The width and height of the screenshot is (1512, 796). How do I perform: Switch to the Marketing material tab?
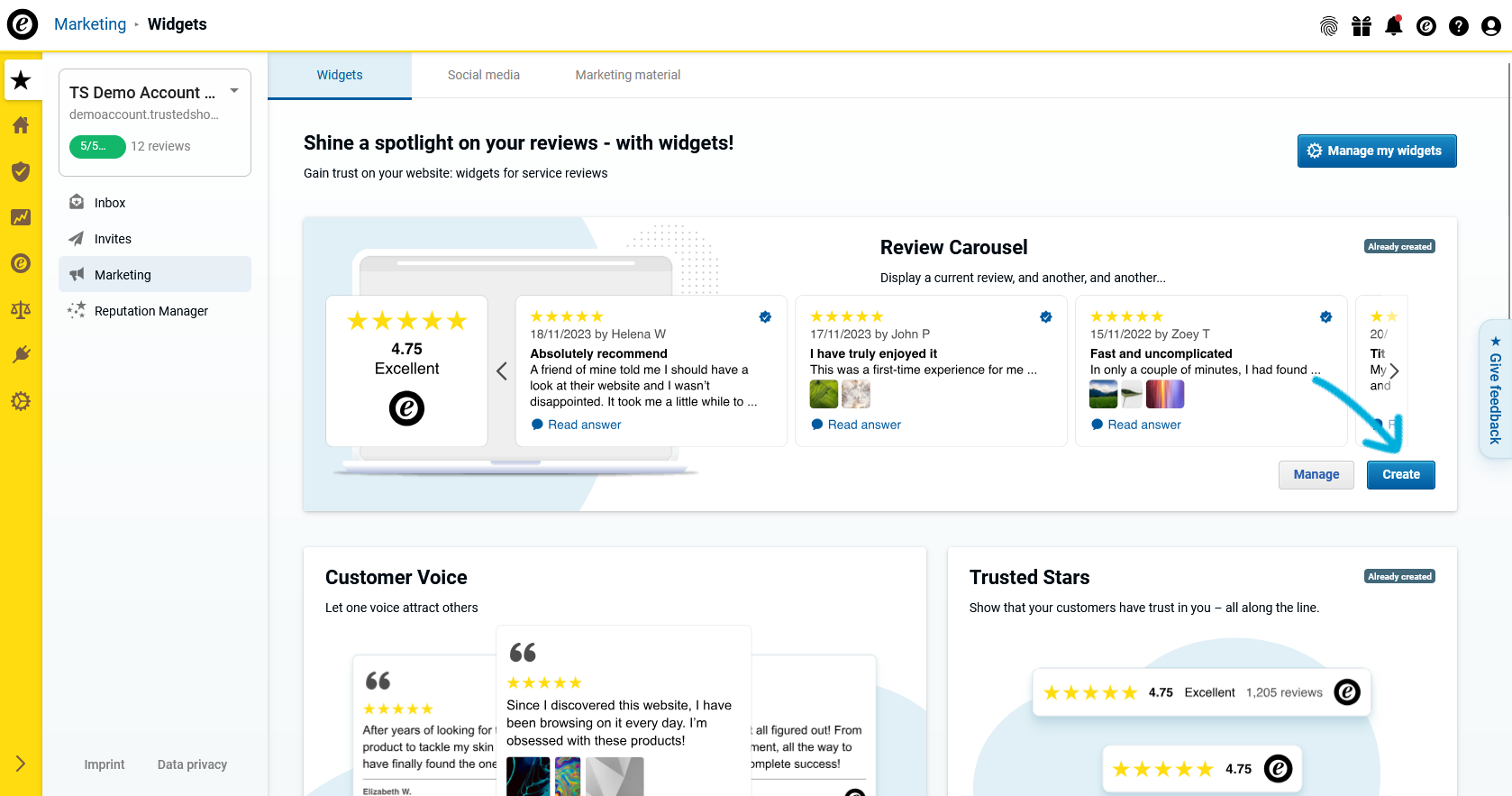click(628, 75)
